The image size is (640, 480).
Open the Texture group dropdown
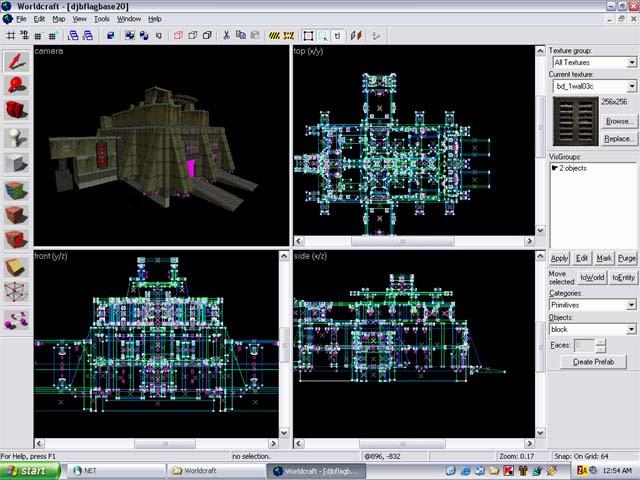tap(631, 62)
